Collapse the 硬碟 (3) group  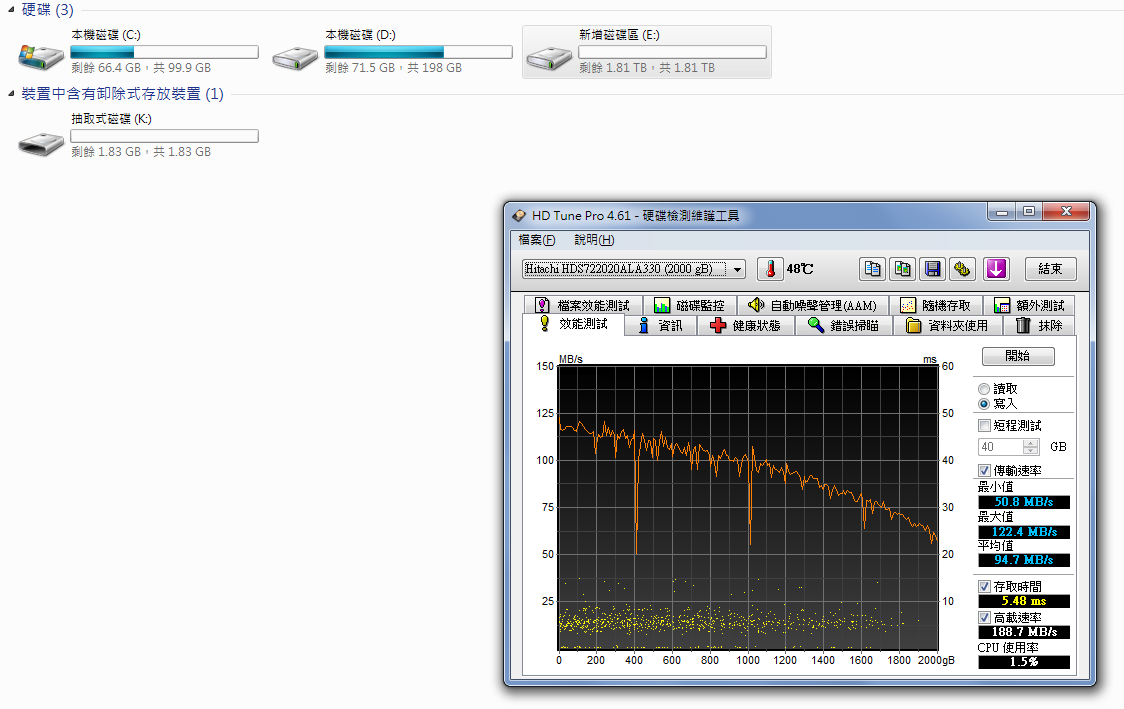(x=11, y=10)
